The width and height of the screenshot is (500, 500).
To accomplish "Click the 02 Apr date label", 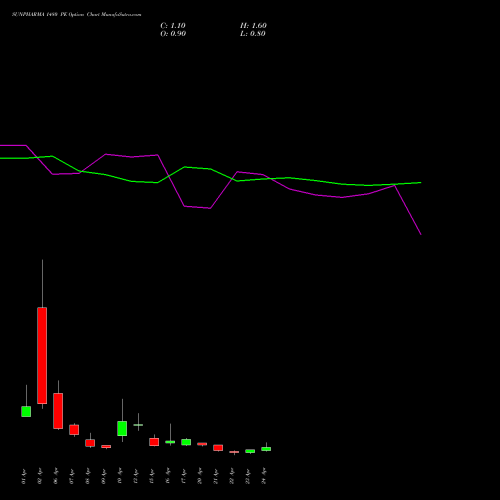I will 40,476.
